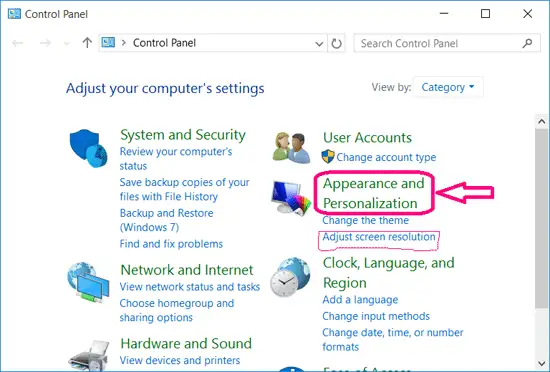The height and width of the screenshot is (372, 550).
Task: Click Find and fix problems
Action: [x=171, y=244]
